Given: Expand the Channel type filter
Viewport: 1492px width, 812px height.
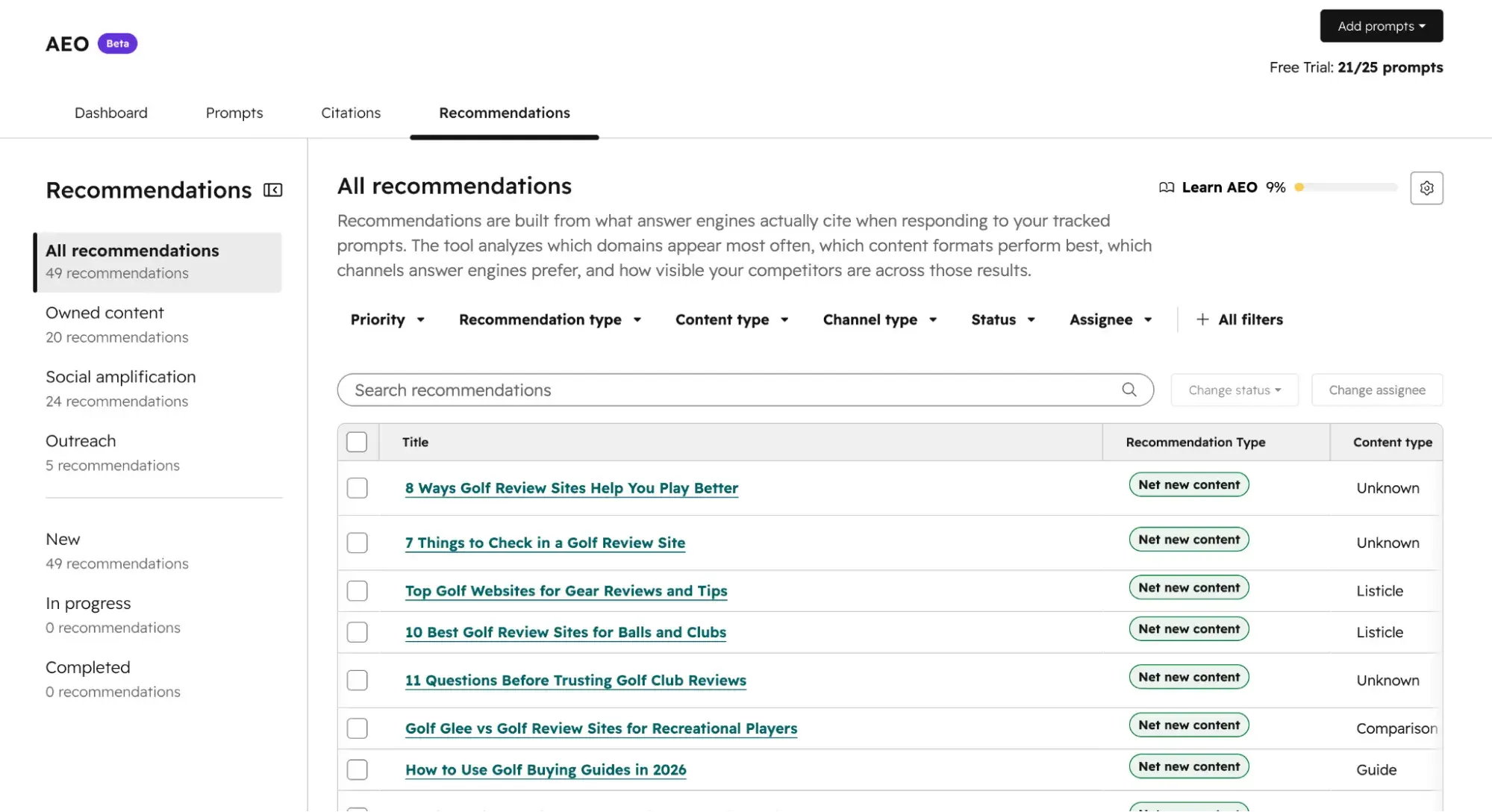Looking at the screenshot, I should [x=879, y=319].
